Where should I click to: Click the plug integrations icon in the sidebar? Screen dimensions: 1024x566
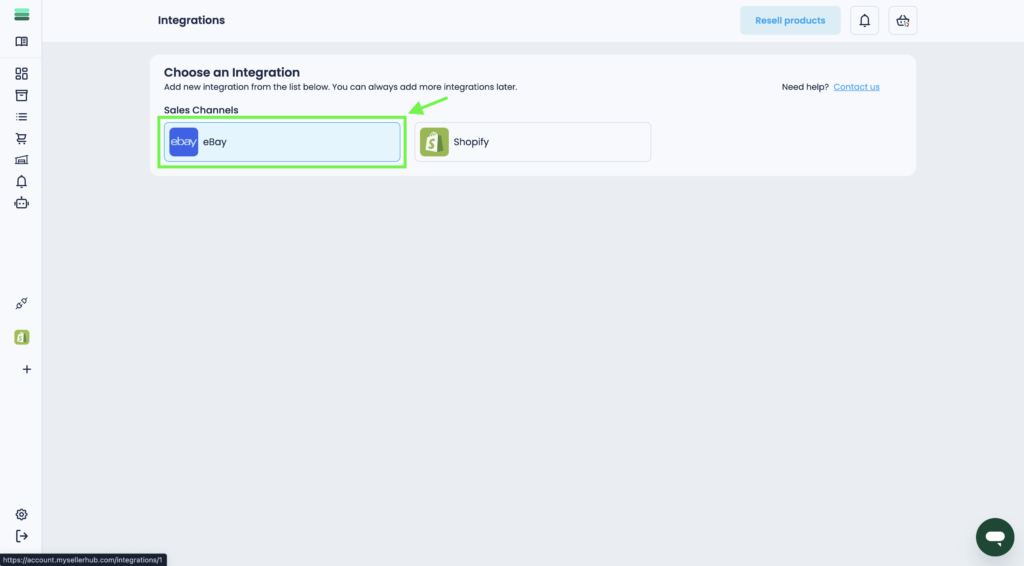tap(21, 303)
